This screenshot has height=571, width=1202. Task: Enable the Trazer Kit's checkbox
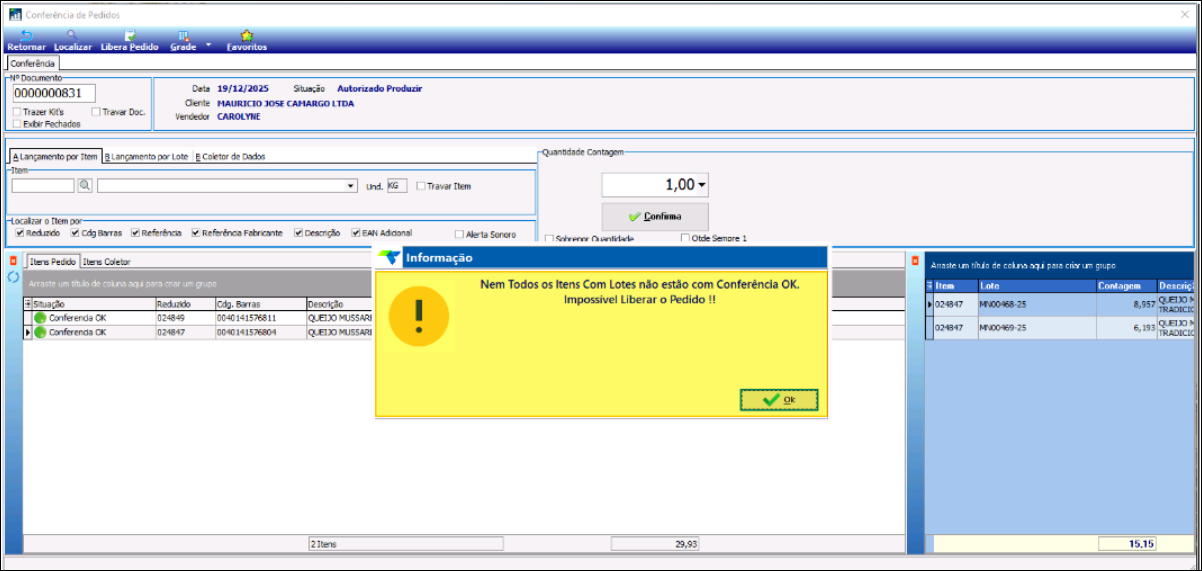(18, 112)
